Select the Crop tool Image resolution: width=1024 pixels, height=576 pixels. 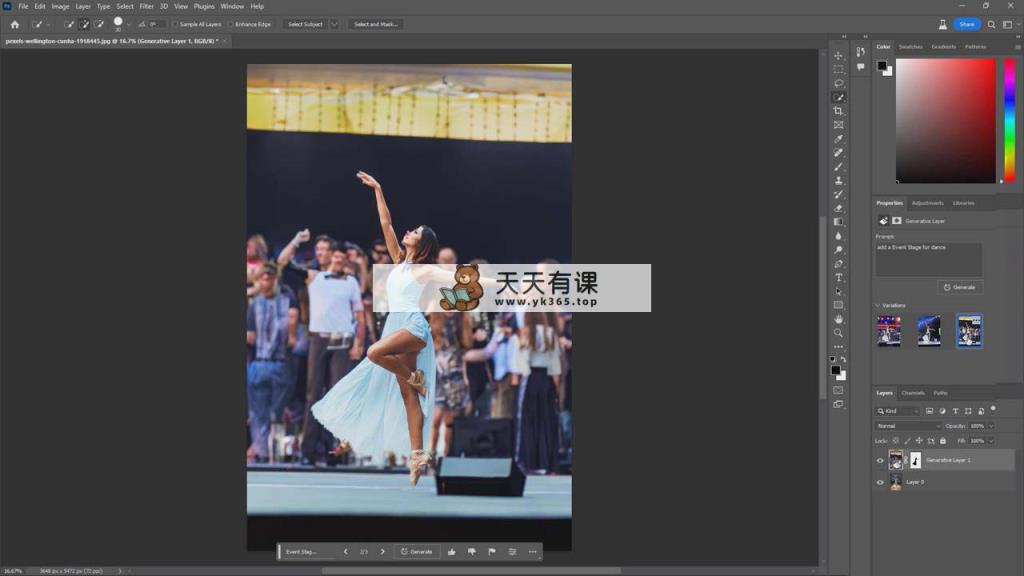[839, 111]
